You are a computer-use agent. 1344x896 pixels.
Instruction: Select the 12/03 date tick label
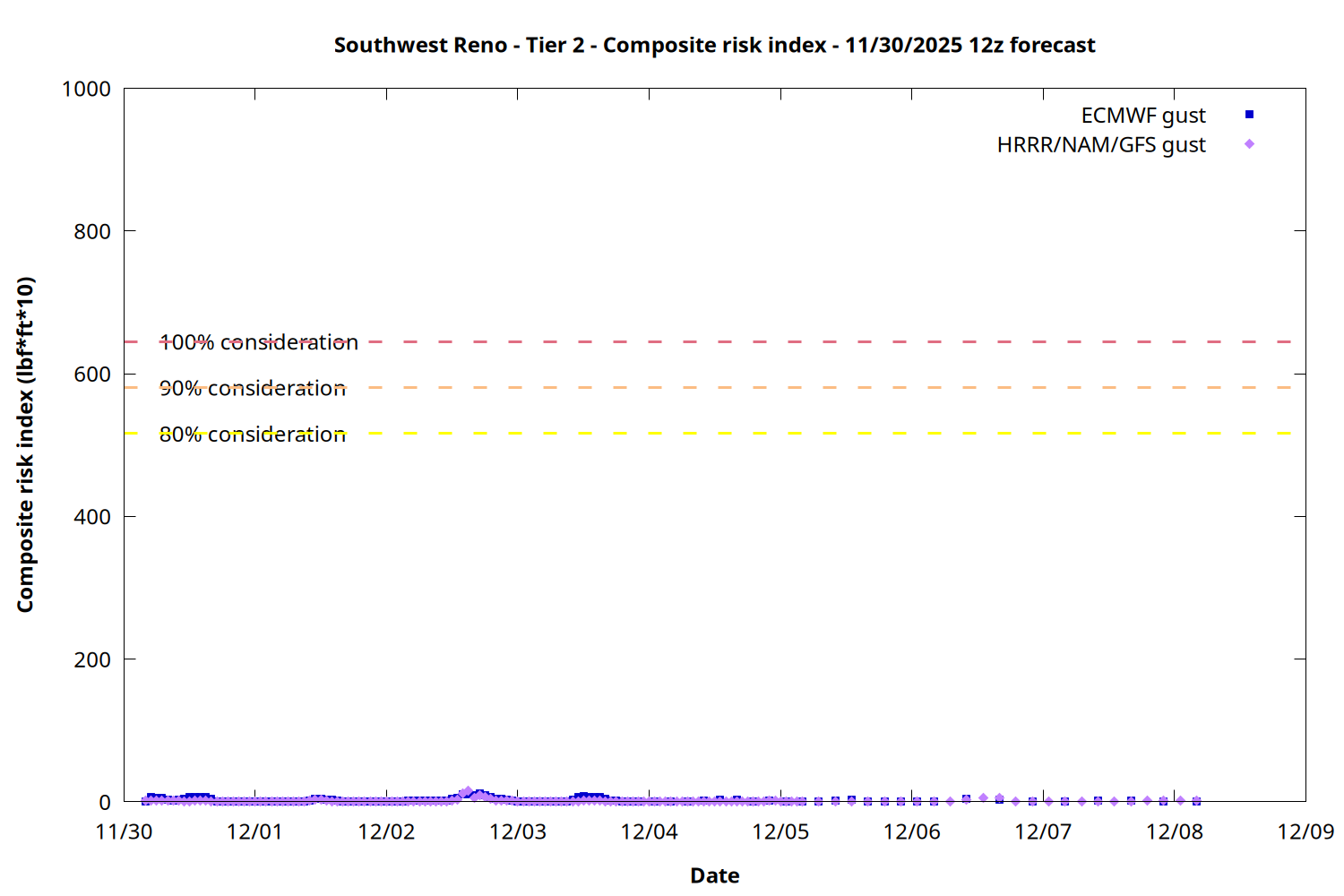click(x=517, y=831)
